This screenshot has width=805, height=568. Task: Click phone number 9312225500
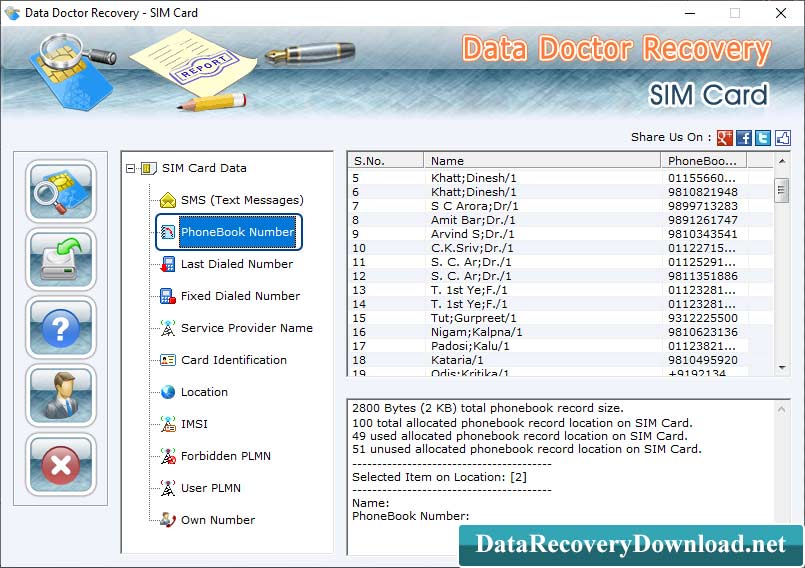[x=703, y=318]
